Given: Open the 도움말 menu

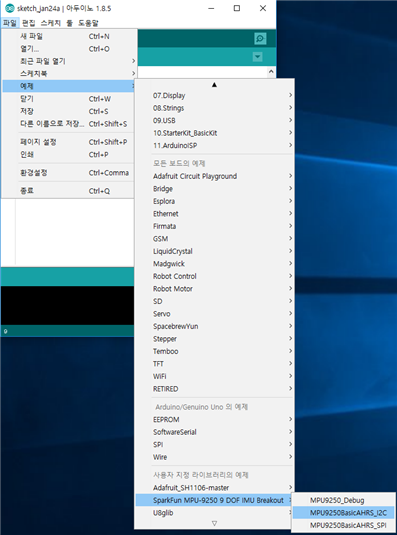Looking at the screenshot, I should click(88, 23).
